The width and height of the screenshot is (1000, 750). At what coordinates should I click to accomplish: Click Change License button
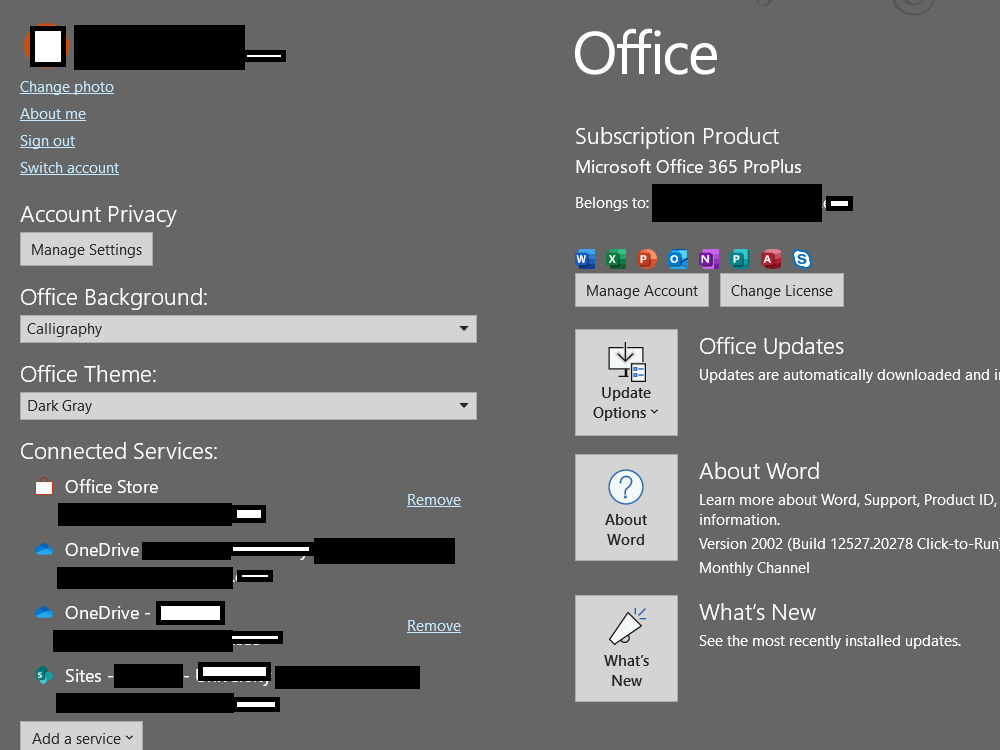(x=782, y=290)
